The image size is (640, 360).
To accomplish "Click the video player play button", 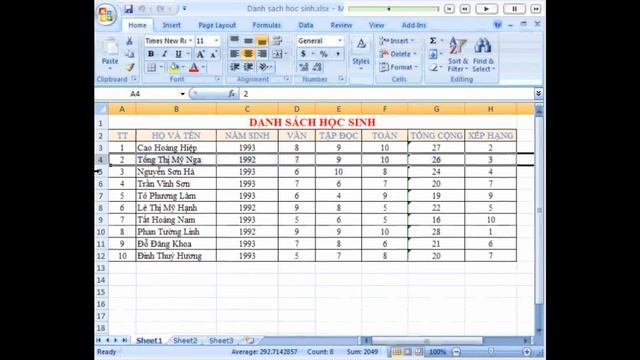I will click(x=487, y=9).
